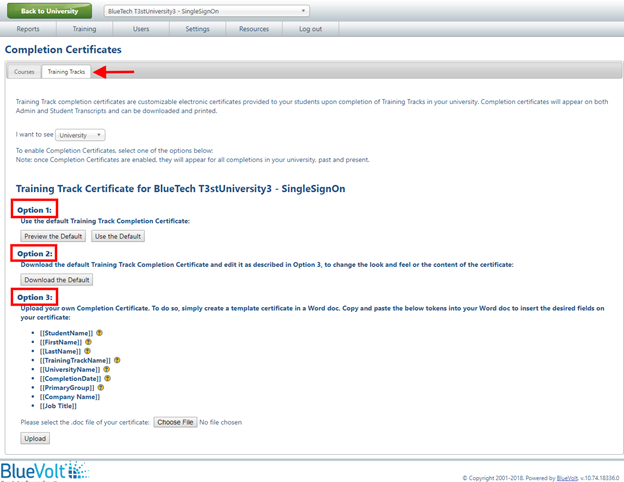Click help icon beside [[FirstName]] token
Screen dimensions: 624x482
click(88, 342)
